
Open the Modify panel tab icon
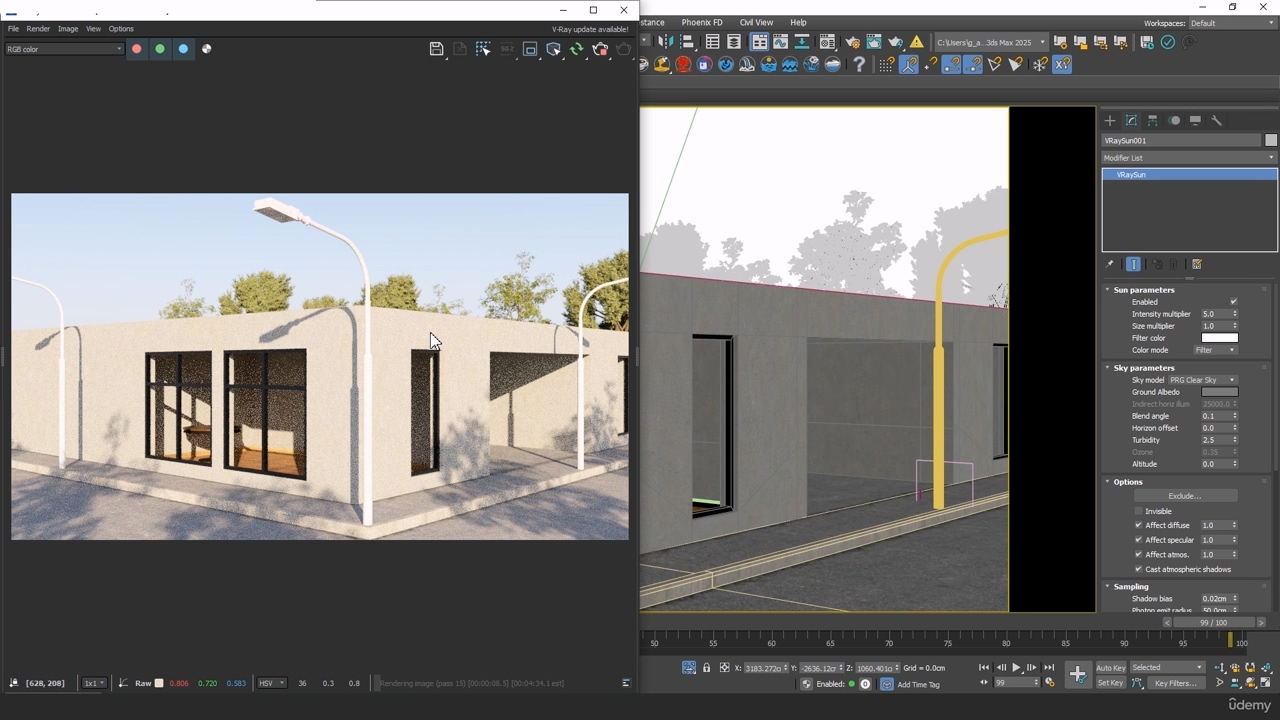point(1131,120)
